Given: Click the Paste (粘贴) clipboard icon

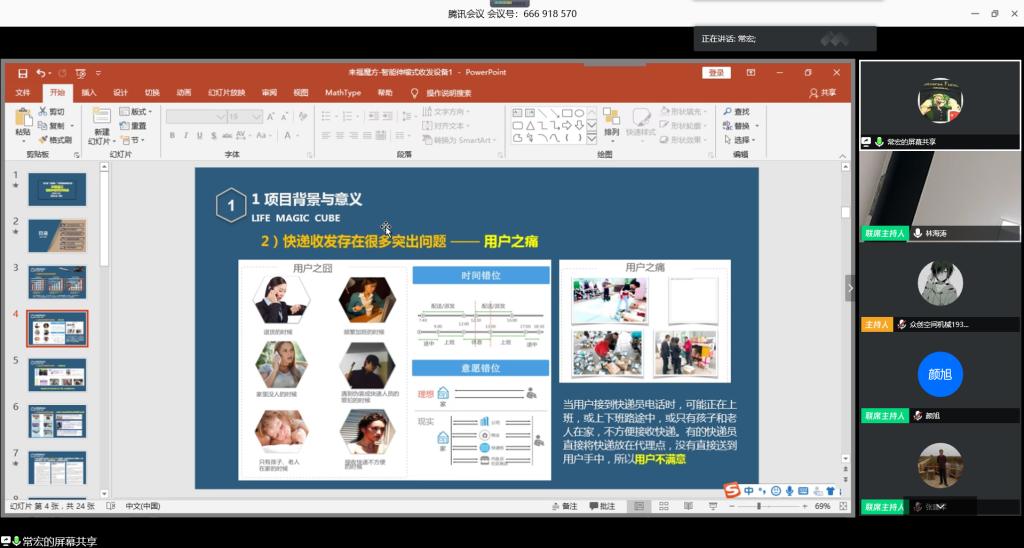Looking at the screenshot, I should coord(23,120).
